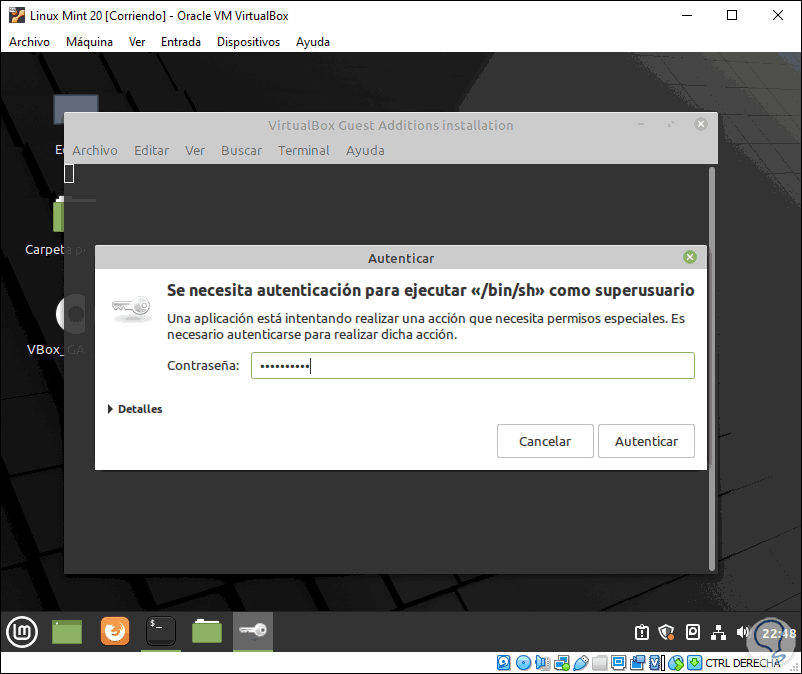Click the terminal window vertical scrollbar
The image size is (802, 674).
click(712, 368)
